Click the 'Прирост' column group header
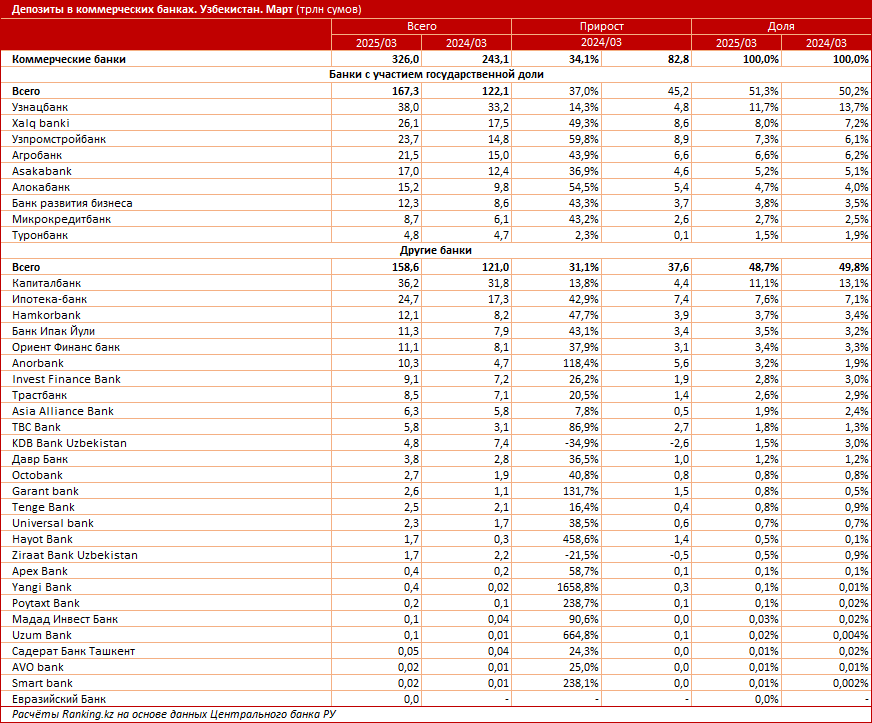The width and height of the screenshot is (872, 723). 601,26
